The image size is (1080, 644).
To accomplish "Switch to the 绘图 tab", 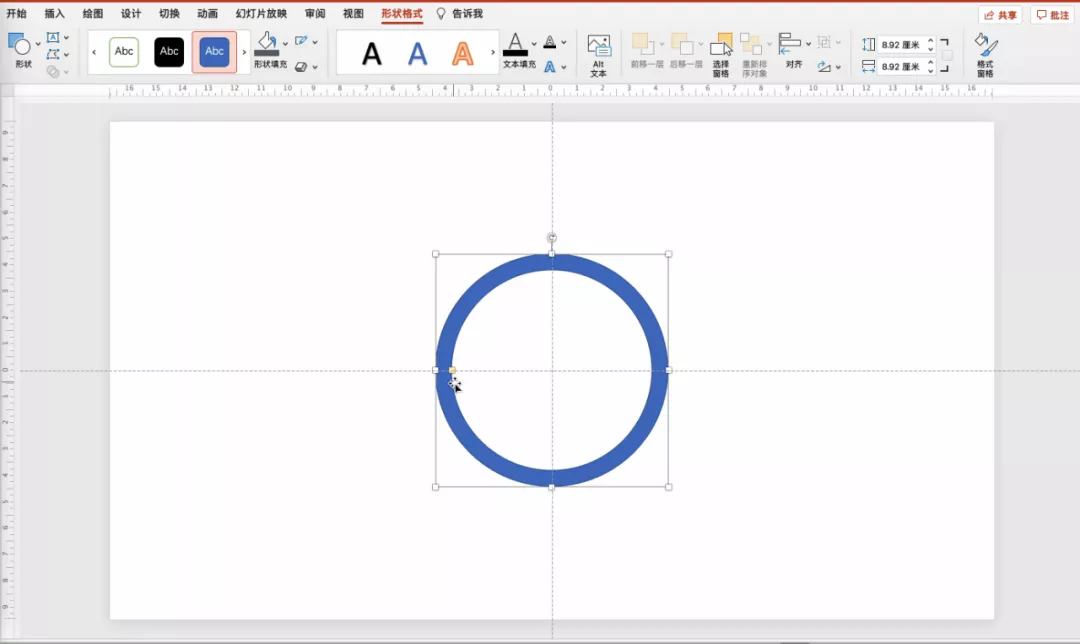I will pyautogui.click(x=93, y=14).
